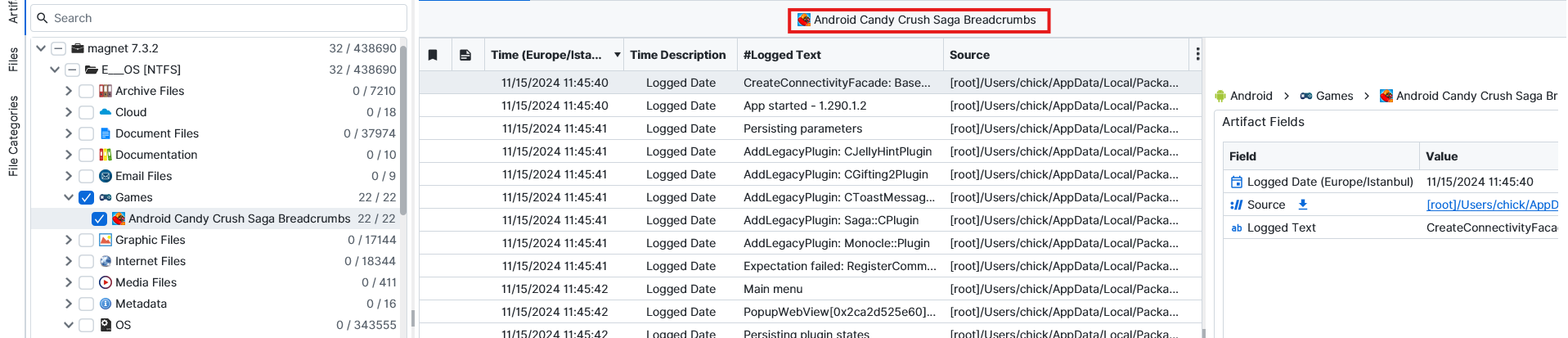
Task: Click the notes column header icon
Action: point(465,55)
